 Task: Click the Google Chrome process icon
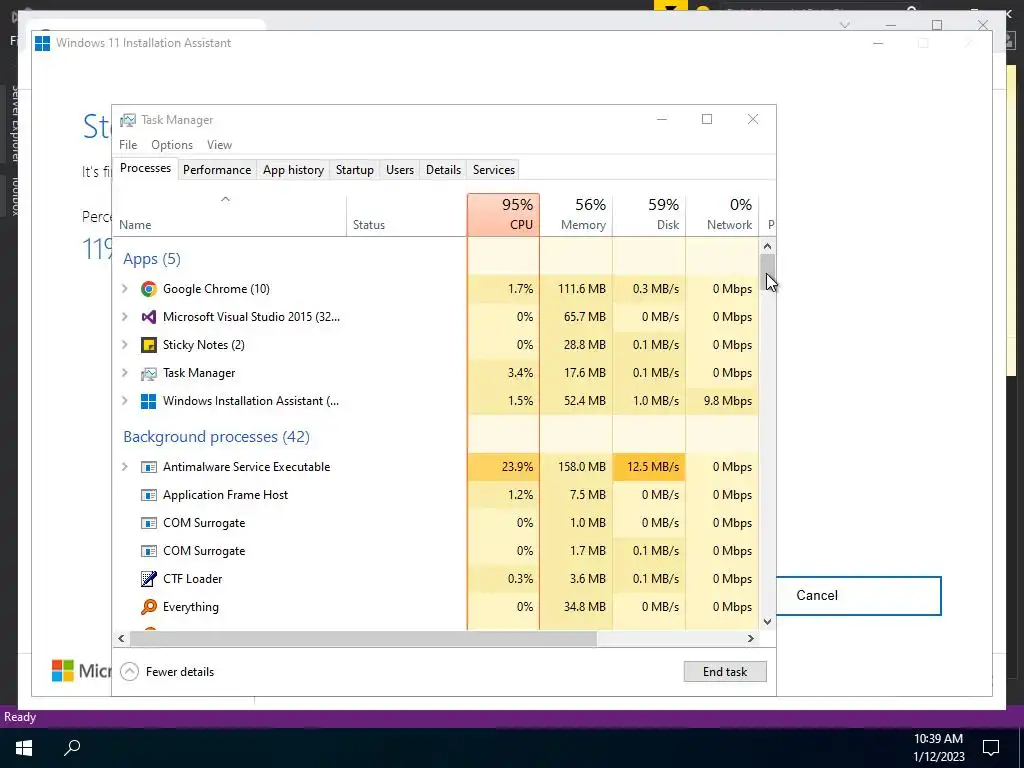pos(149,289)
